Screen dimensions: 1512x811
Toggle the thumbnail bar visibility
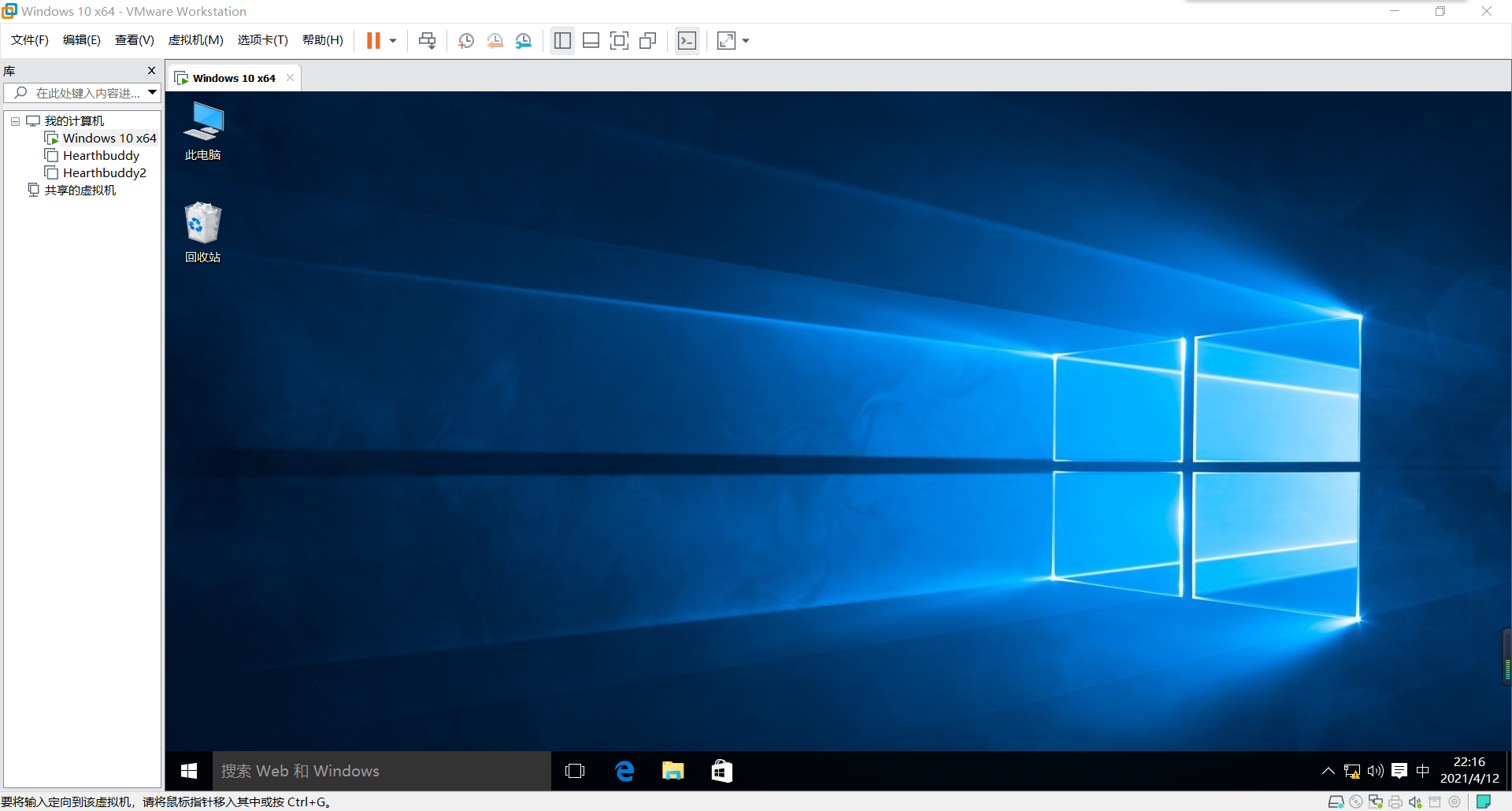click(x=591, y=40)
